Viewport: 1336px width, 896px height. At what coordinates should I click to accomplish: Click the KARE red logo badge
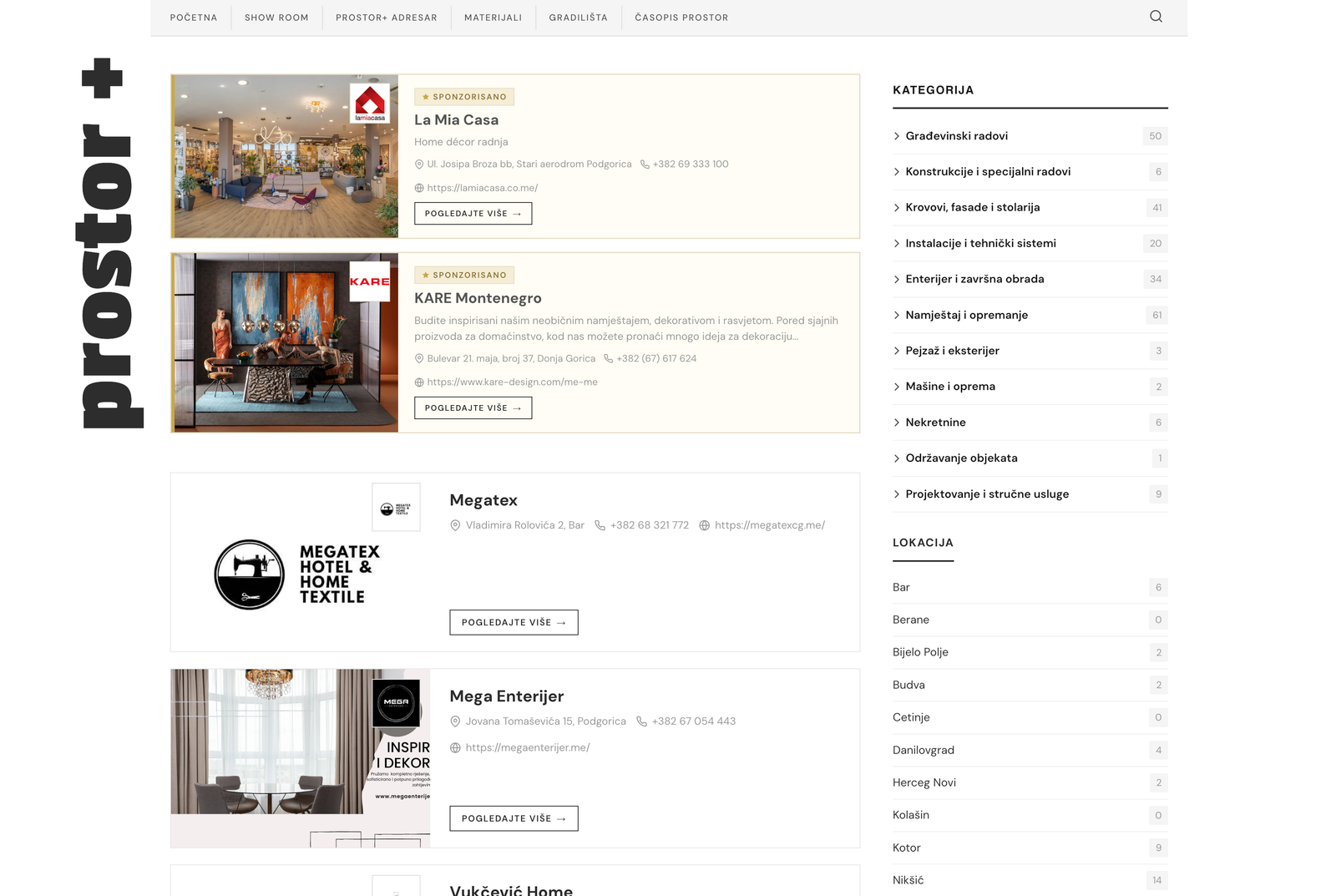370,281
